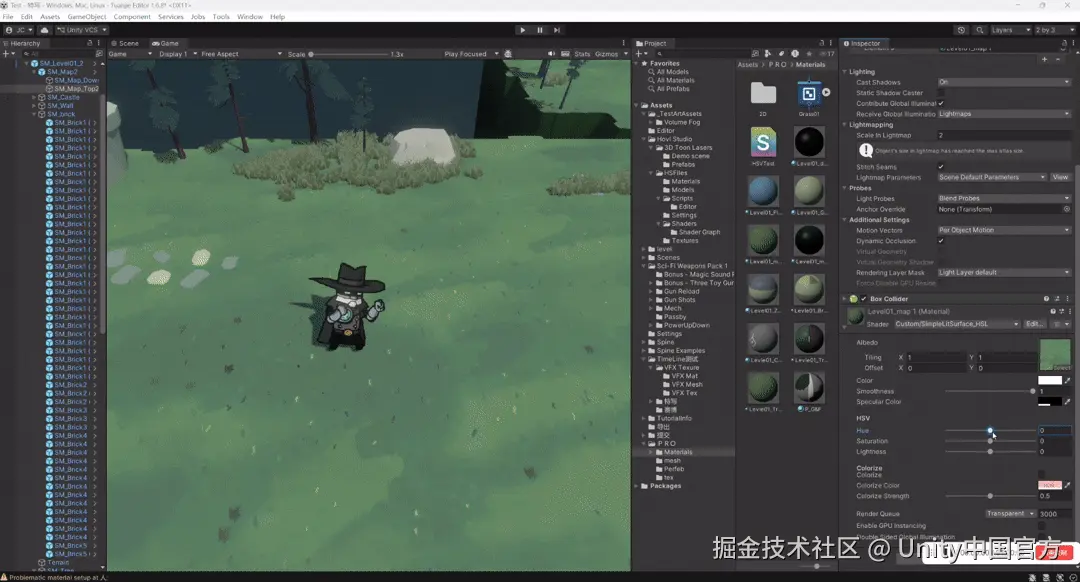Select the Inspector tab
Screen dimensions: 1080x582
tap(862, 43)
